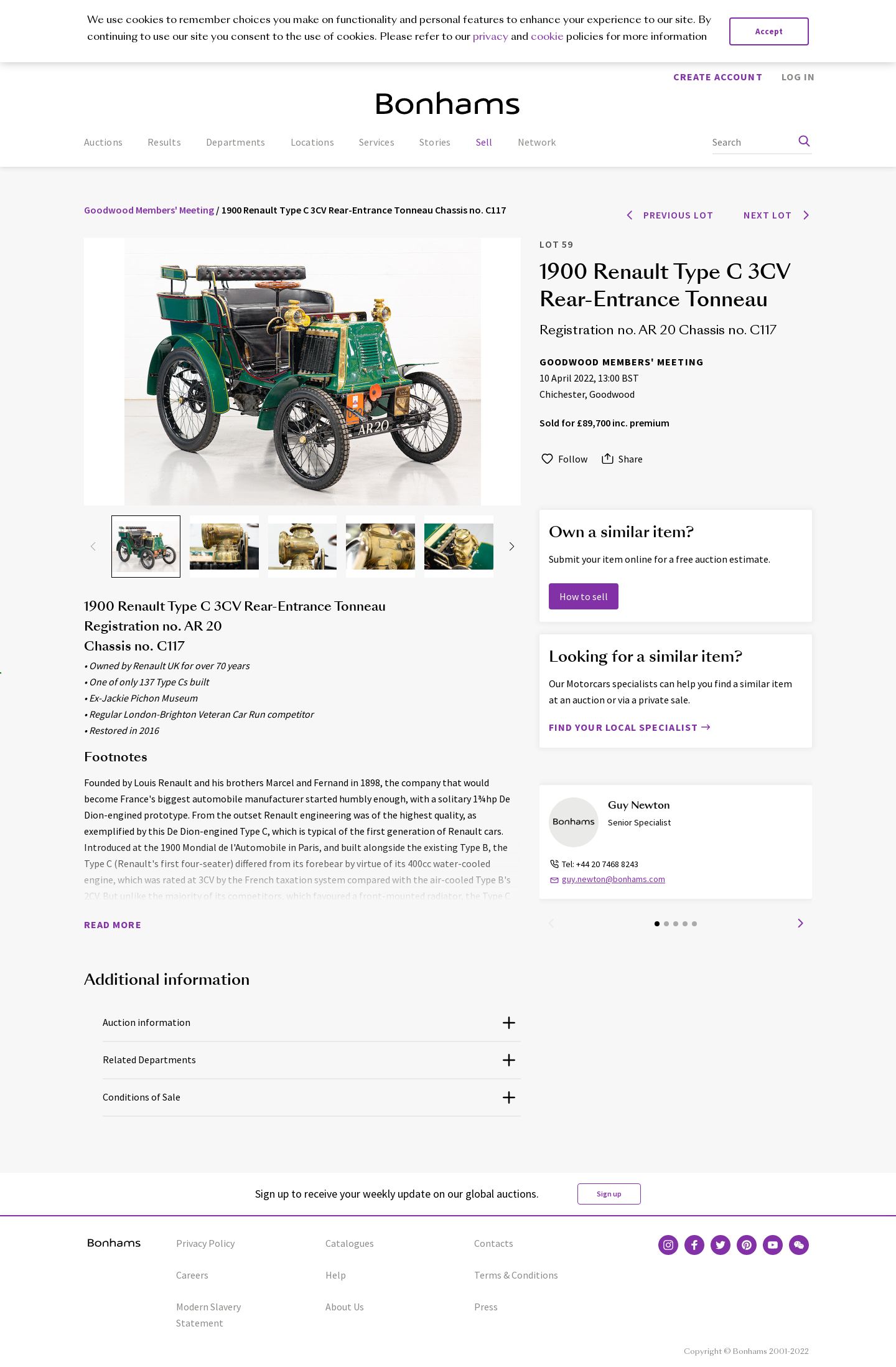Click the WeChat footer icon
The width and height of the screenshot is (896, 1367).
799,1245
